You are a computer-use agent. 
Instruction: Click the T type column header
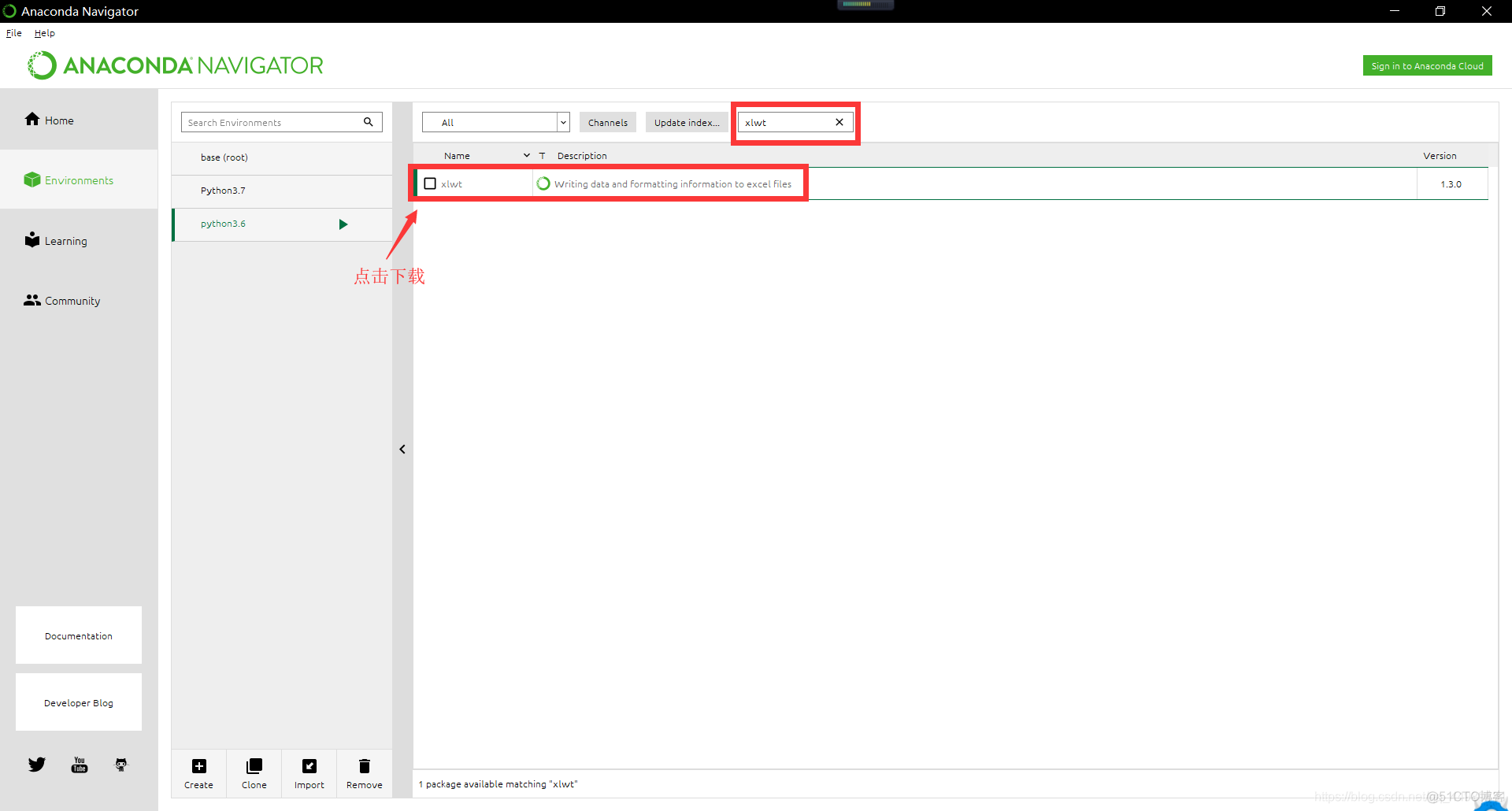tap(542, 156)
